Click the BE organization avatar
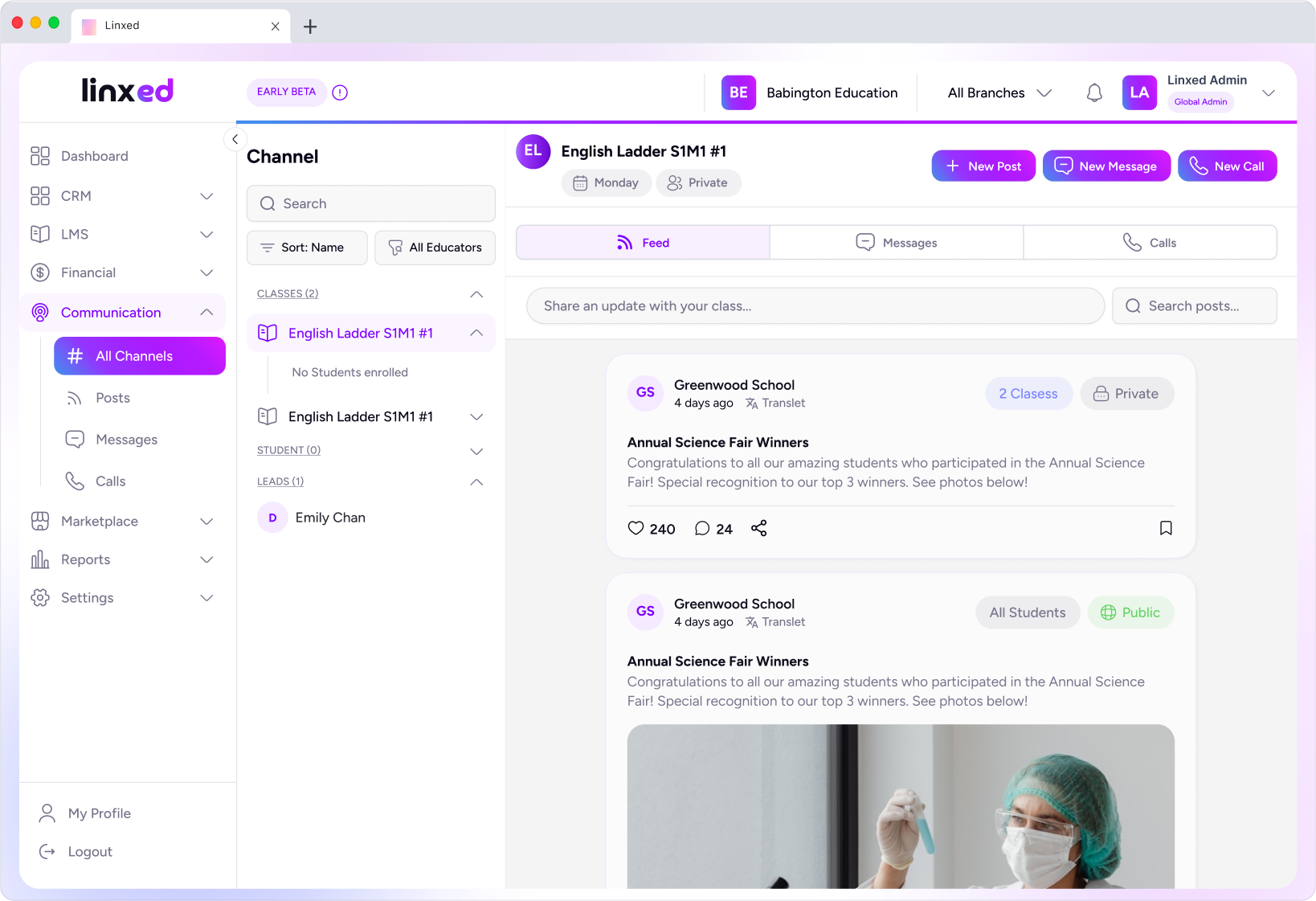This screenshot has height=901, width=1316. tap(738, 92)
